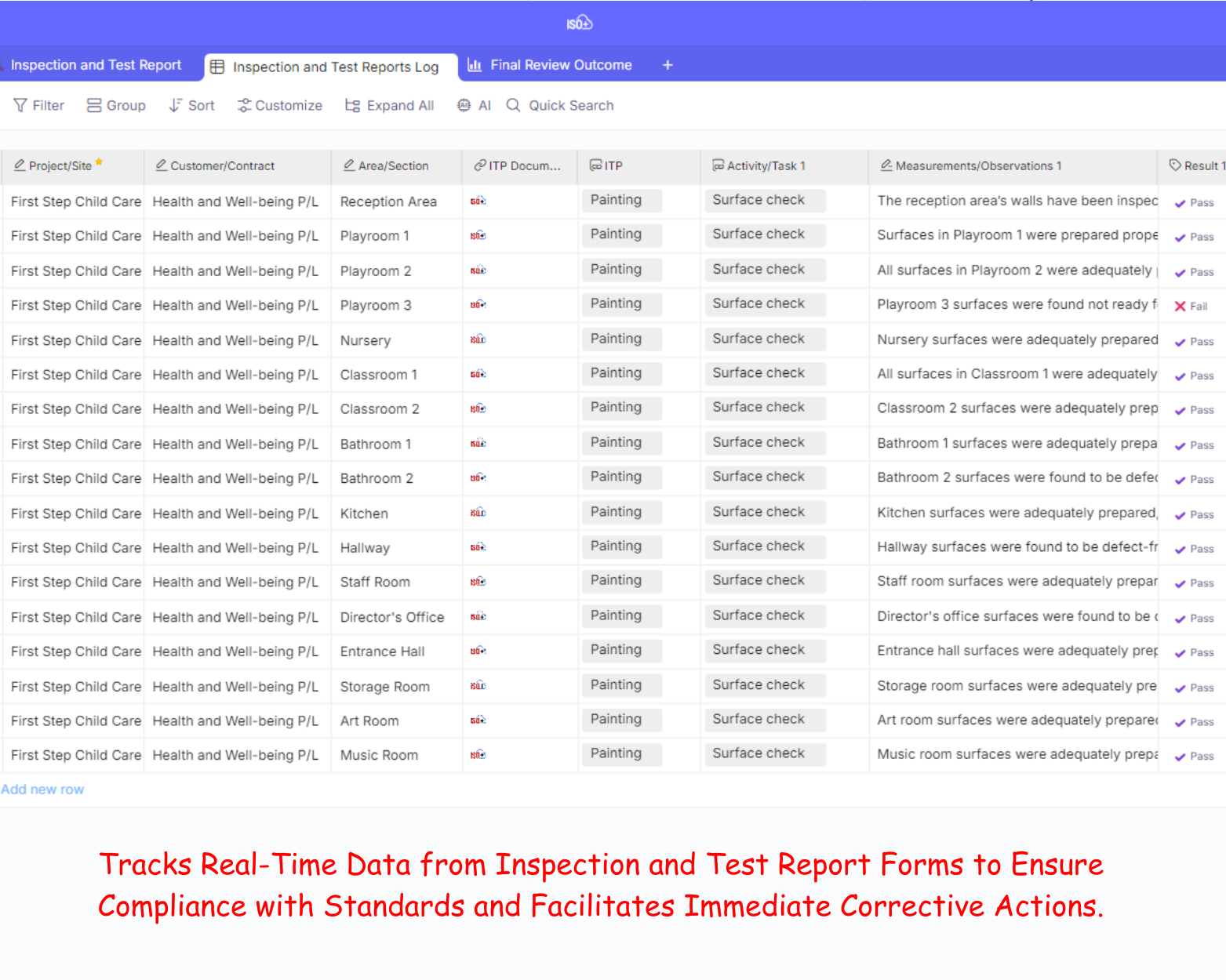
Task: Toggle the Fail result for Playroom 3
Action: point(1191,307)
